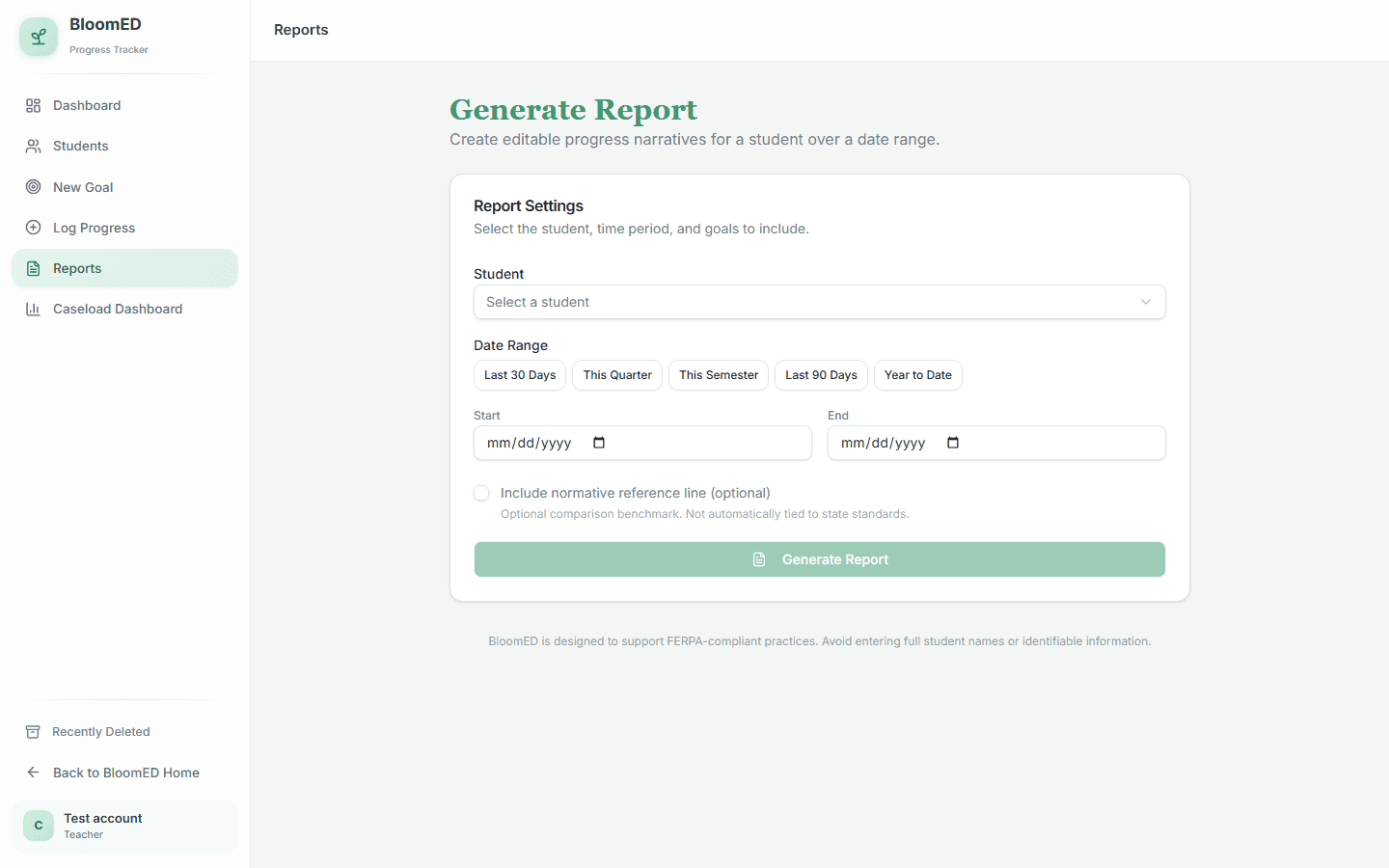This screenshot has width=1389, height=868.
Task: Open the Select a student dropdown
Action: [x=820, y=302]
